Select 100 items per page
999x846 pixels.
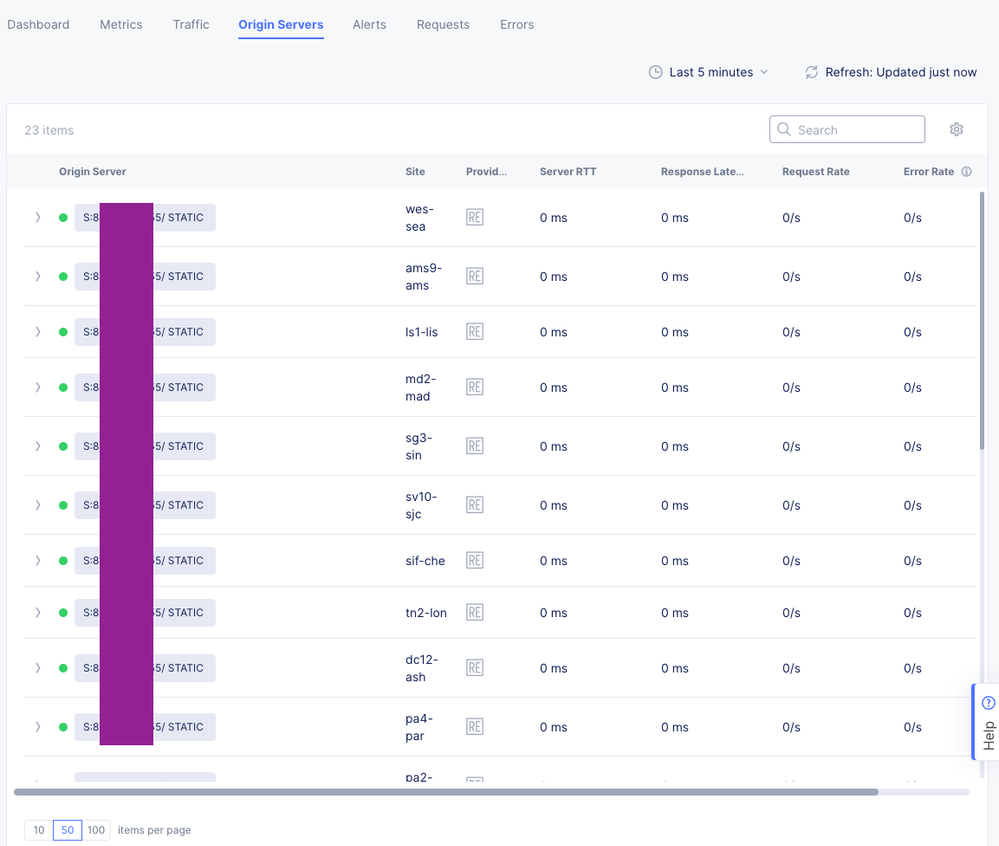[96, 830]
